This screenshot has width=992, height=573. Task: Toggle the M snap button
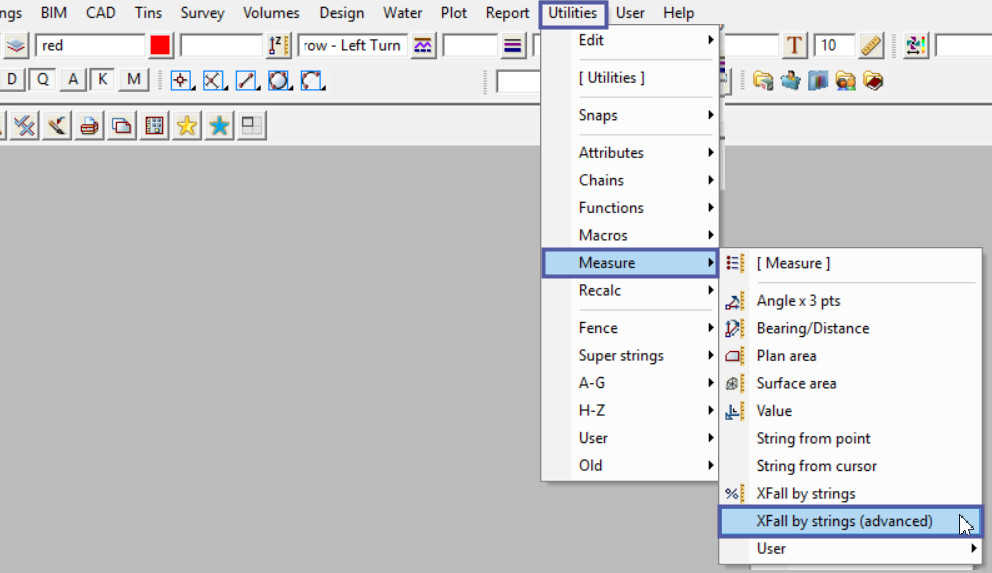[x=133, y=80]
